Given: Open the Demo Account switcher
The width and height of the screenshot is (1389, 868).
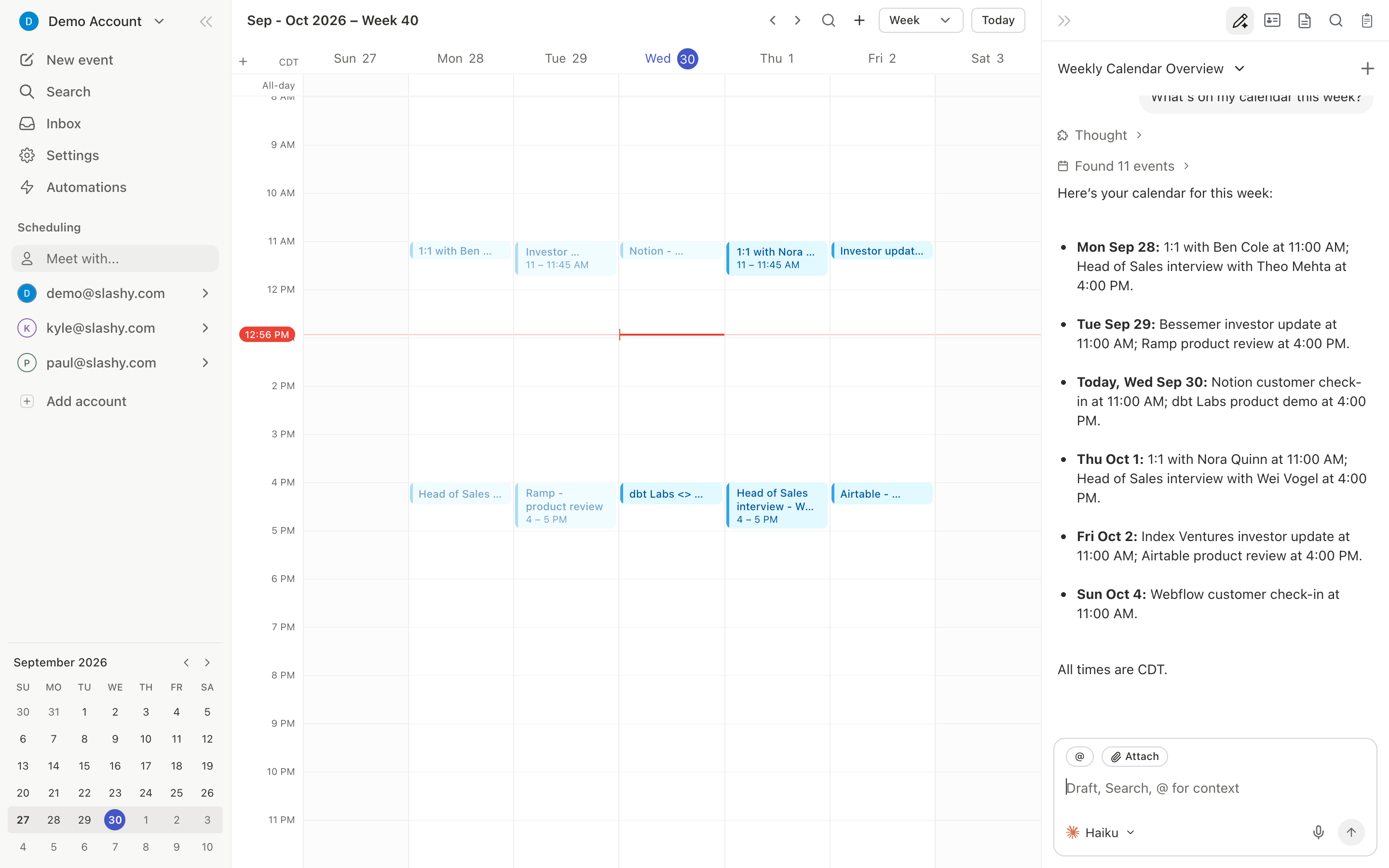Looking at the screenshot, I should pos(92,22).
